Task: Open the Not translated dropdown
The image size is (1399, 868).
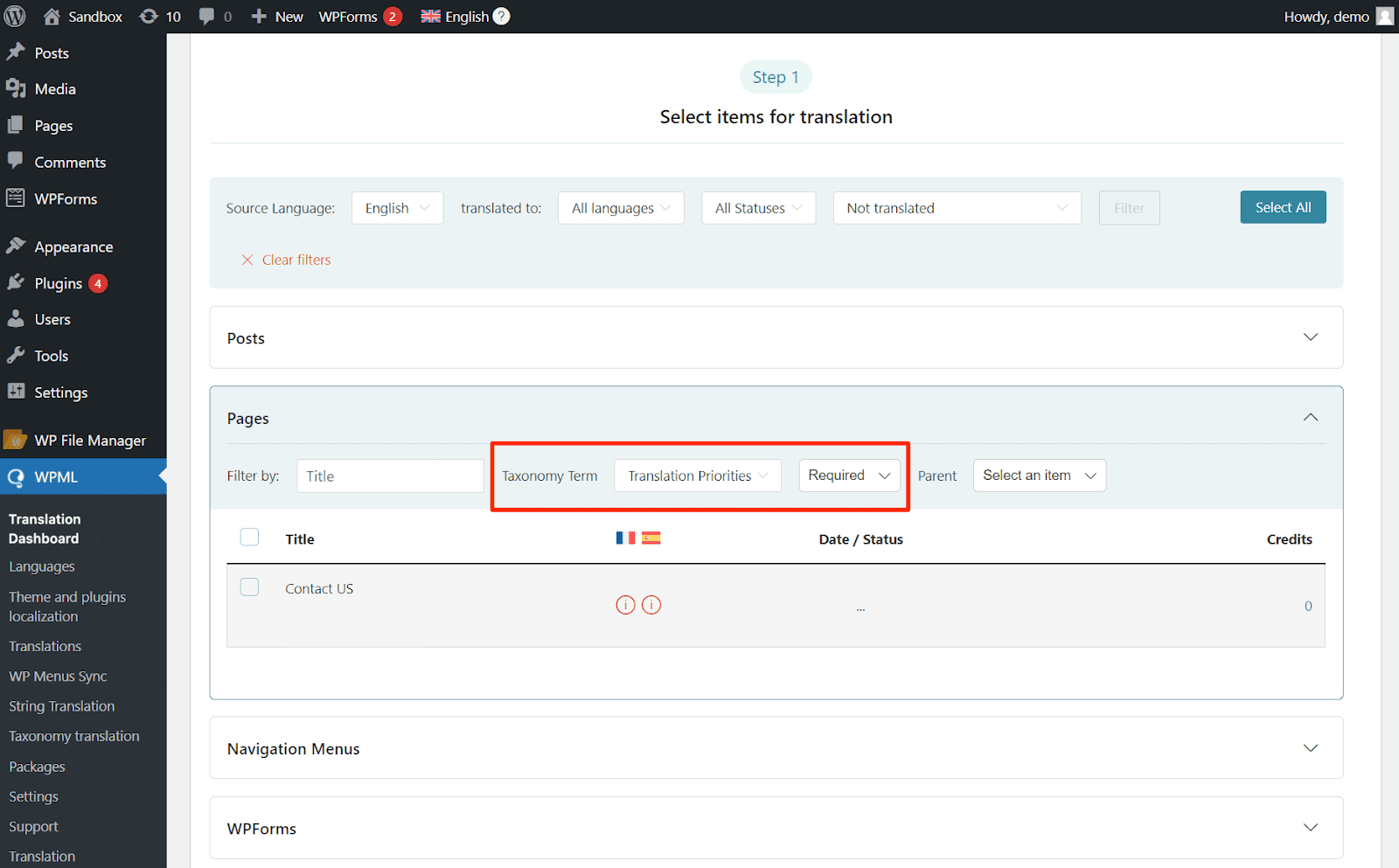Action: pyautogui.click(x=957, y=208)
